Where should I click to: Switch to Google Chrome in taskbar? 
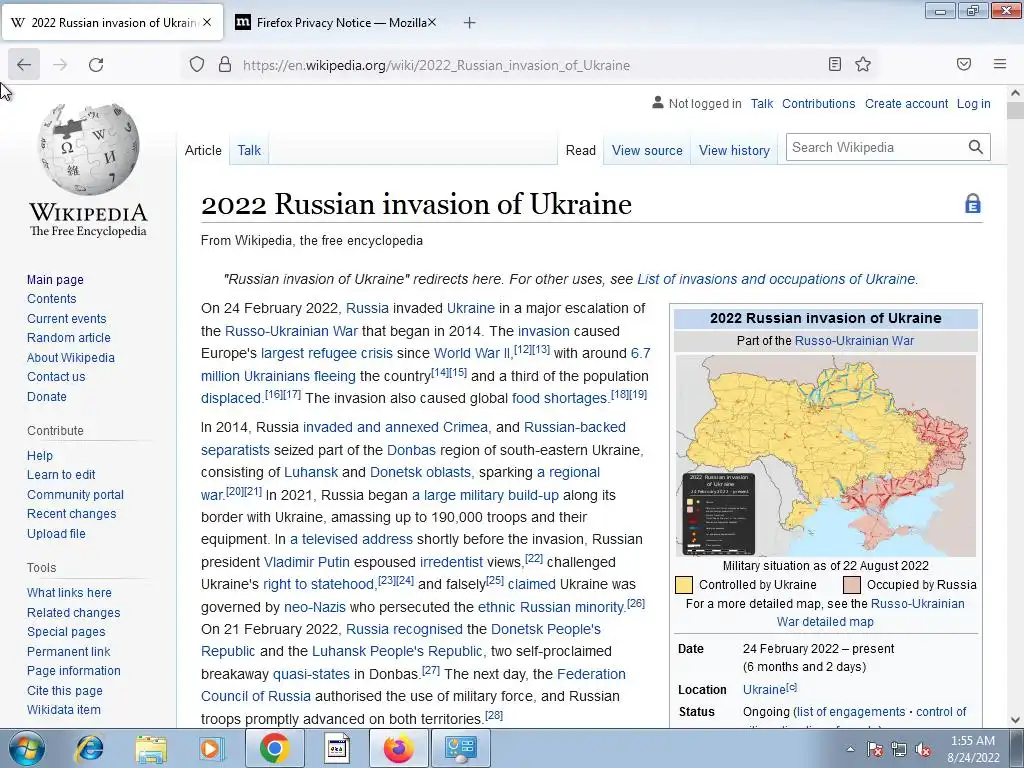(274, 748)
